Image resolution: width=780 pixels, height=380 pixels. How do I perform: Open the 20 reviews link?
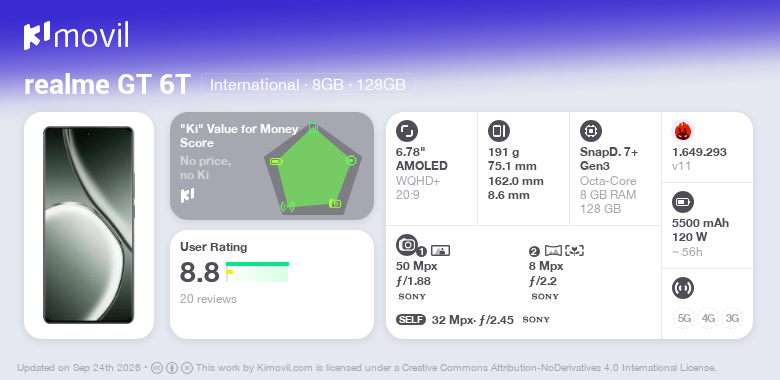click(208, 299)
